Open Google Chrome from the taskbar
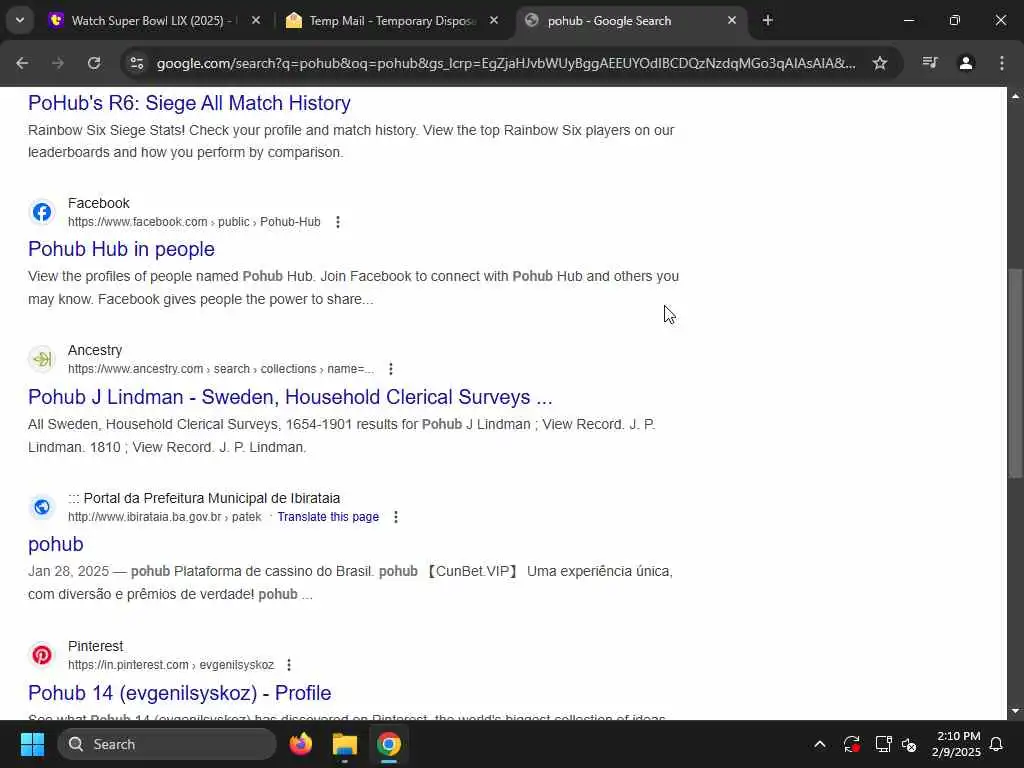The width and height of the screenshot is (1024, 768). [x=389, y=744]
